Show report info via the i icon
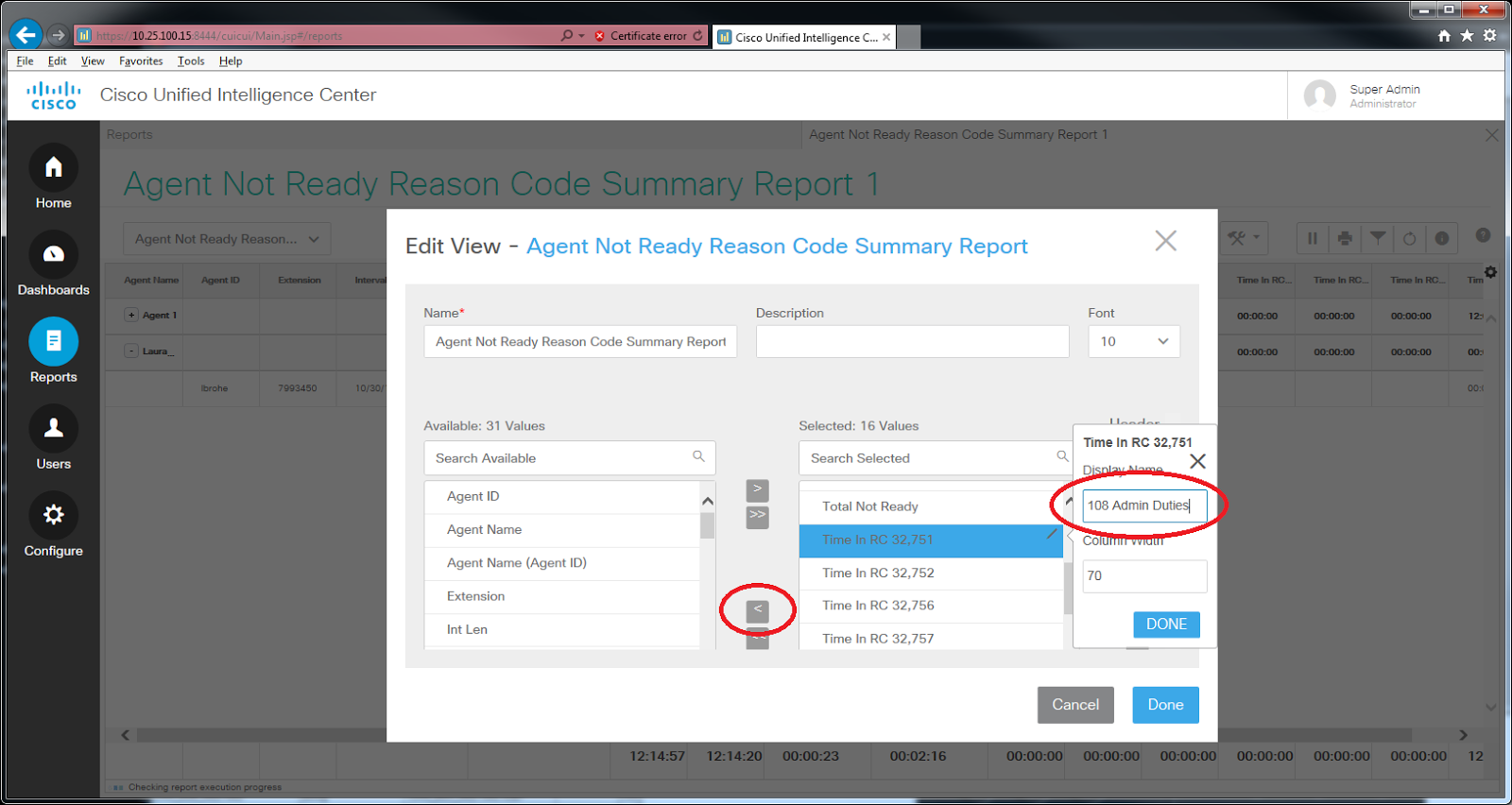 coord(1442,238)
